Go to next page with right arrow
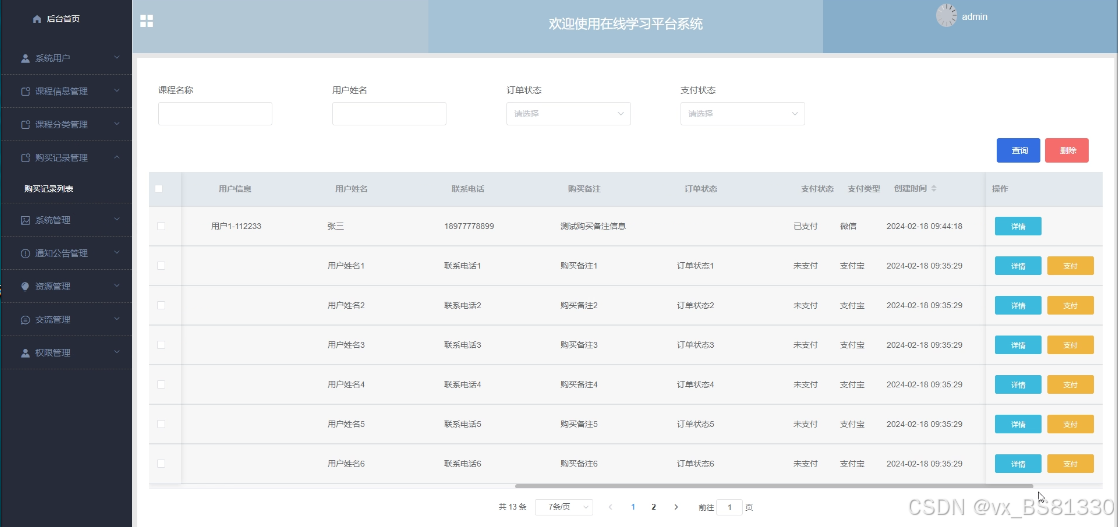 pos(676,507)
